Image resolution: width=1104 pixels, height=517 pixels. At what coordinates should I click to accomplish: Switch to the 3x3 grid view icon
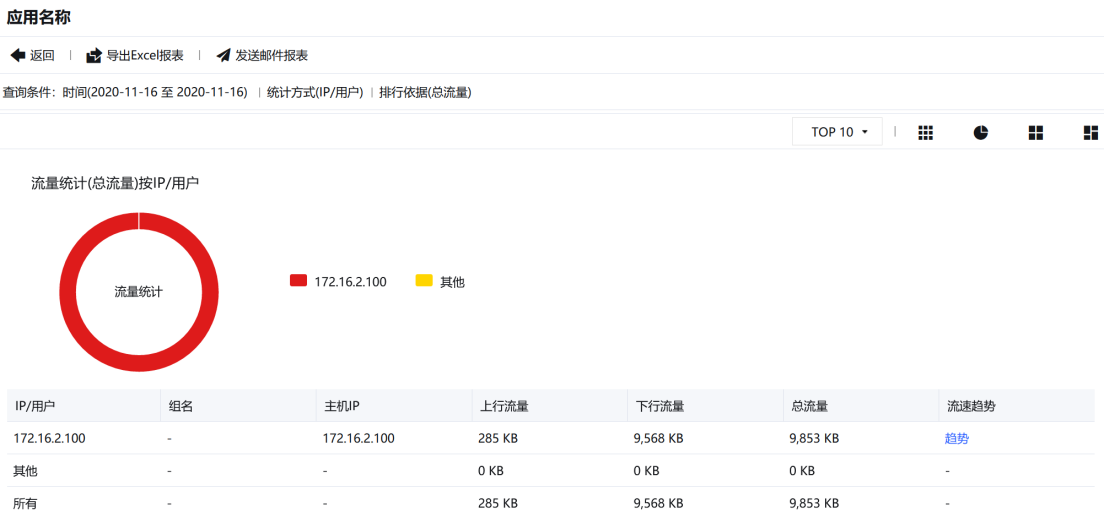(925, 133)
